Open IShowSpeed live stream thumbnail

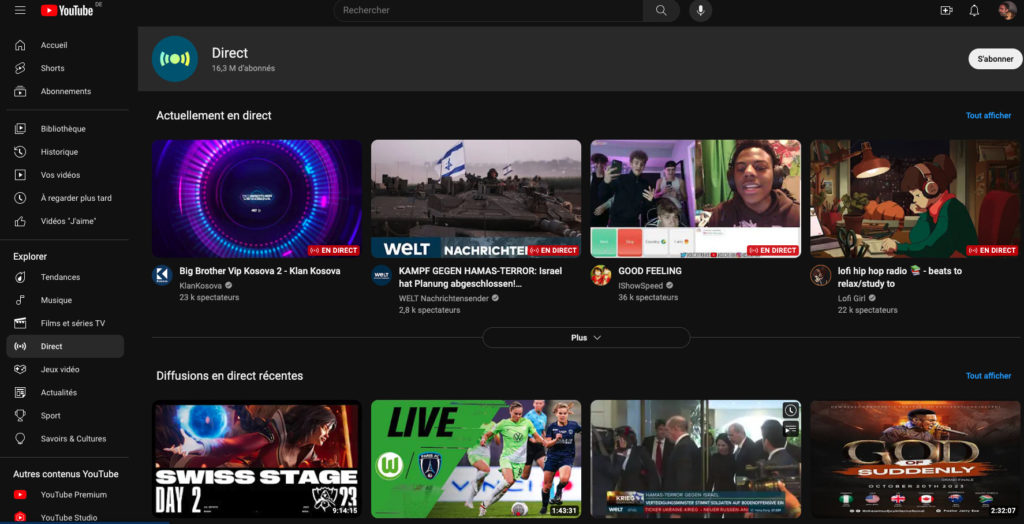click(x=696, y=199)
